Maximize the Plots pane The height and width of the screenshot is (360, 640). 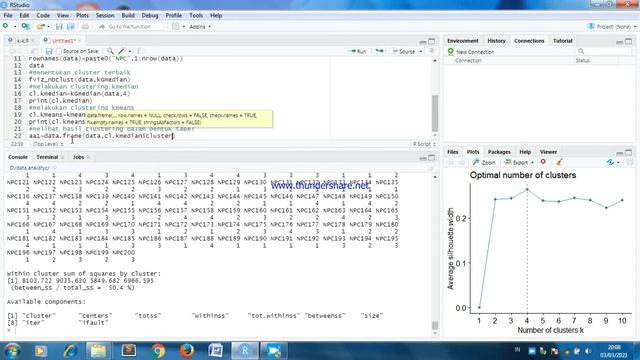pos(629,152)
